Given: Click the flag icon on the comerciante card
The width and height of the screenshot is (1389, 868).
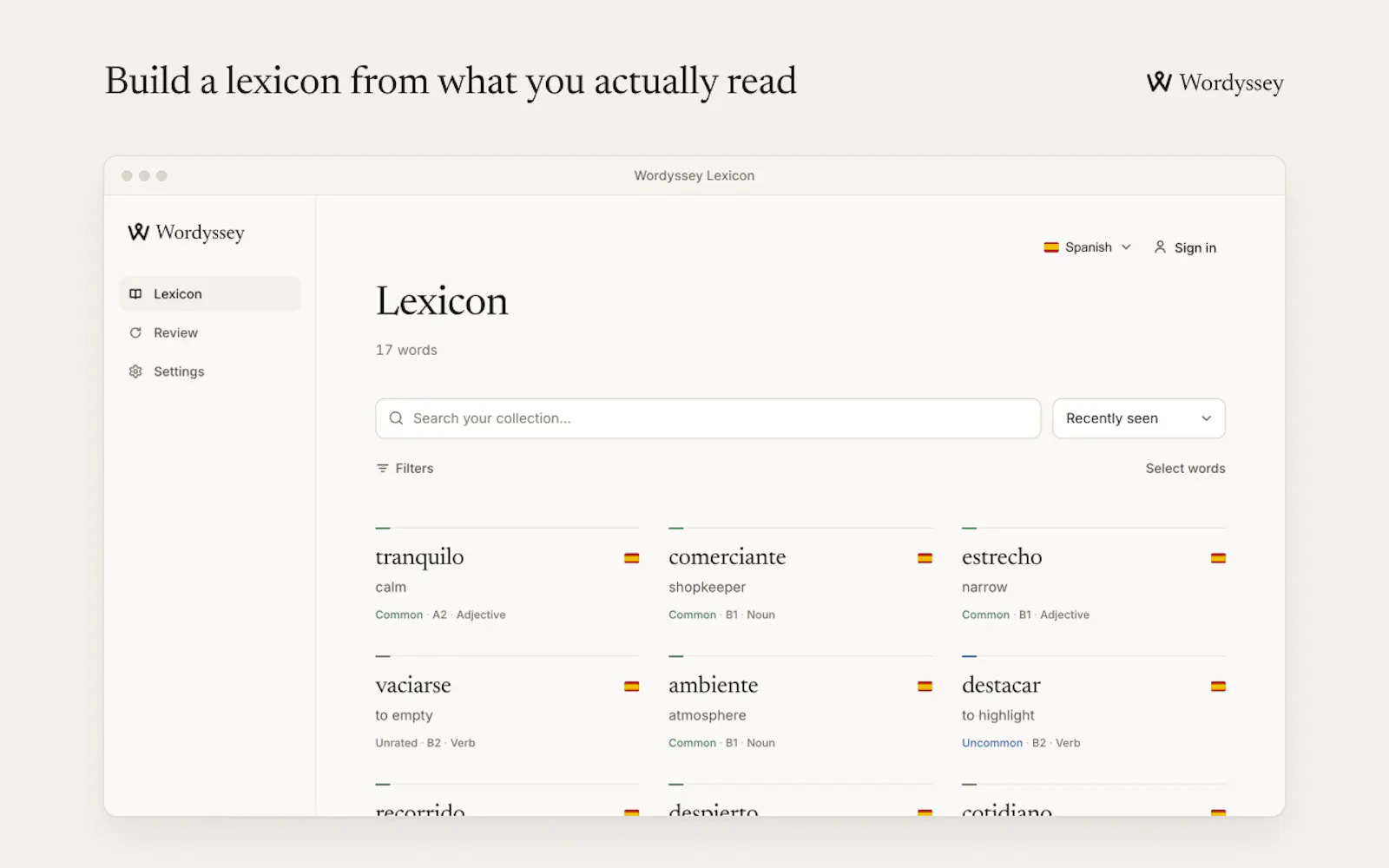Looking at the screenshot, I should 925,558.
